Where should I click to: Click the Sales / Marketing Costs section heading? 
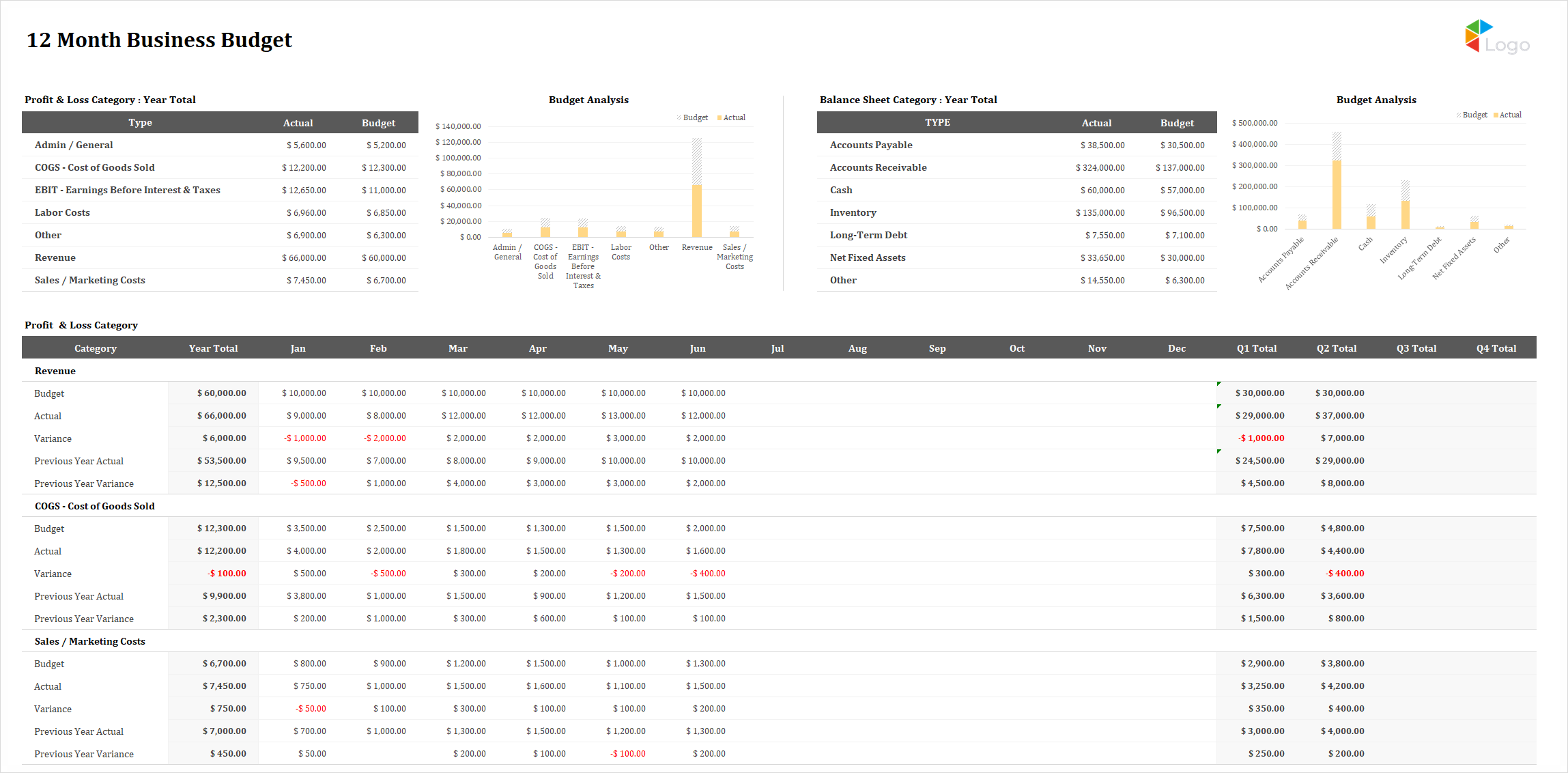click(89, 641)
